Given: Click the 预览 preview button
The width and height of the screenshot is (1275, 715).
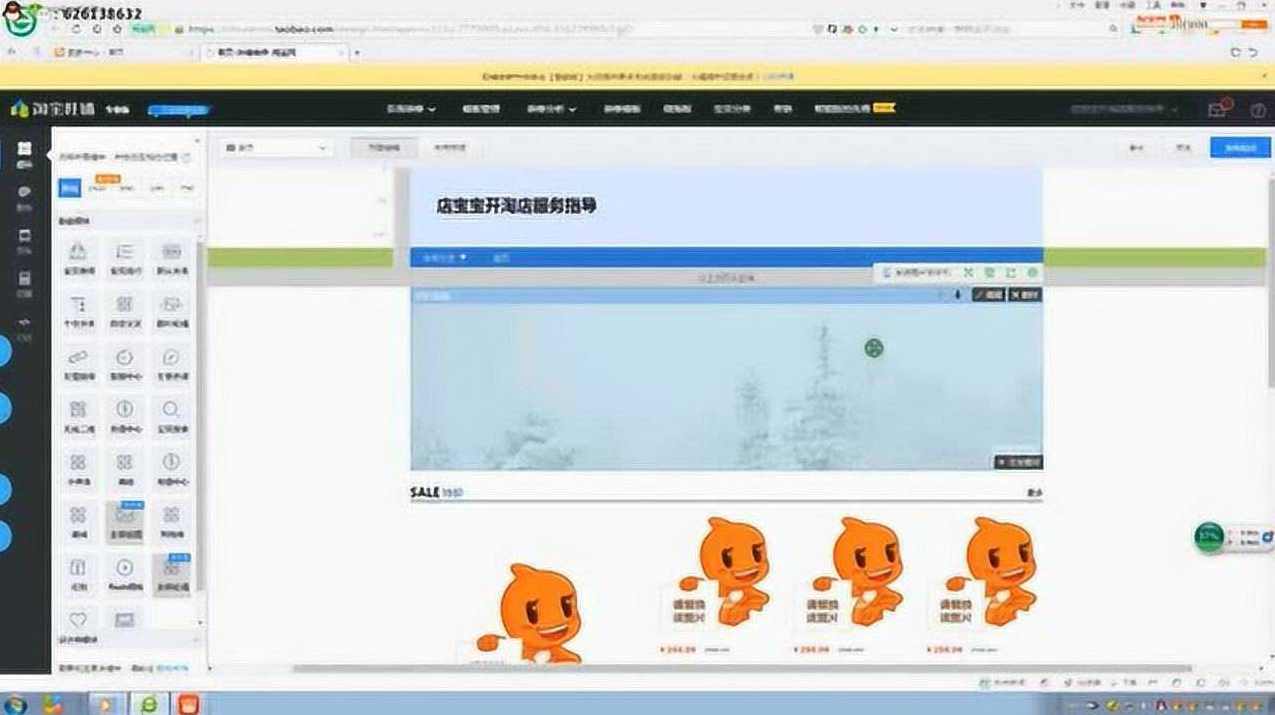Looking at the screenshot, I should click(1184, 148).
